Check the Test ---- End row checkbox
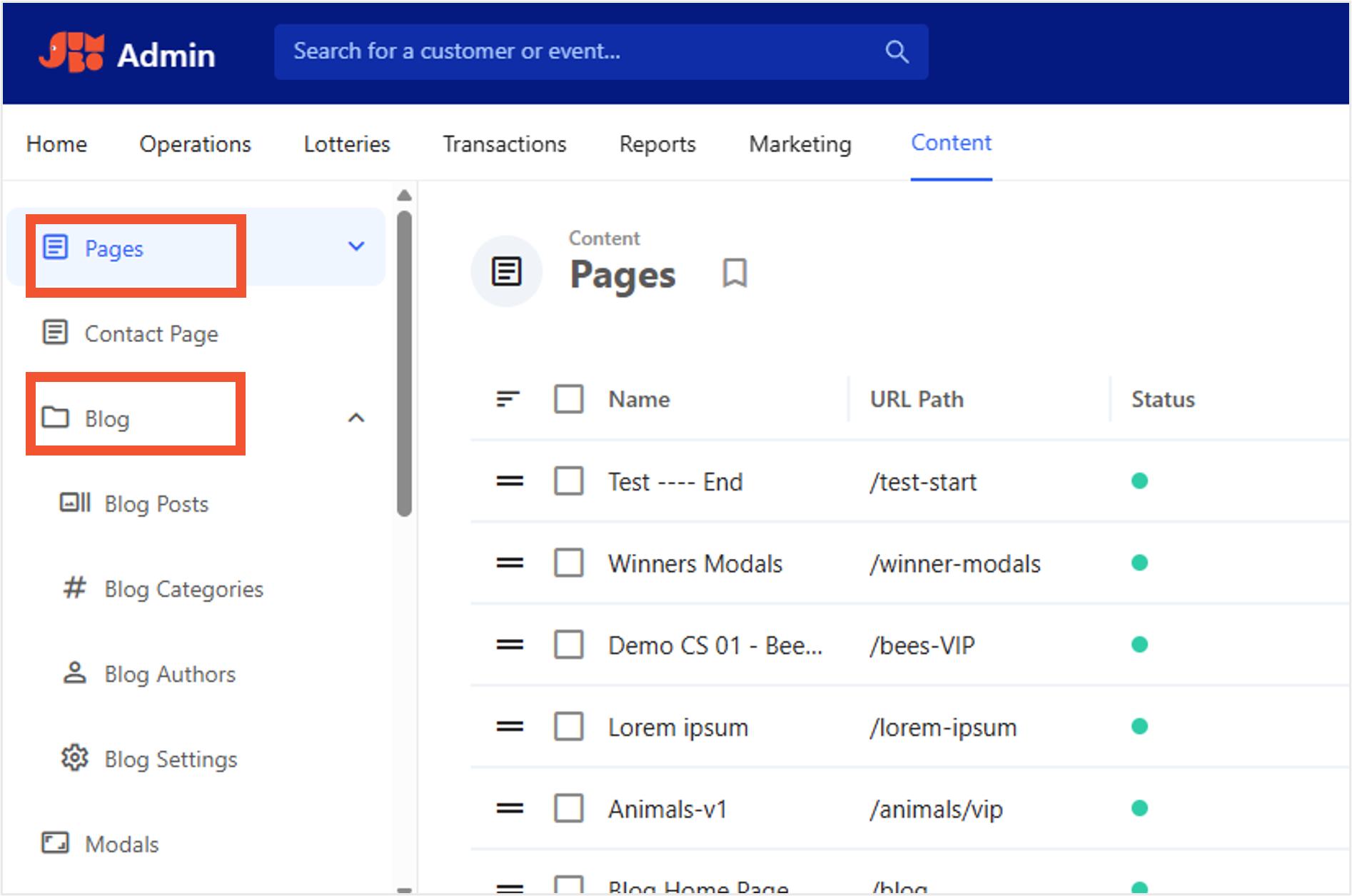1352x896 pixels. 569,481
